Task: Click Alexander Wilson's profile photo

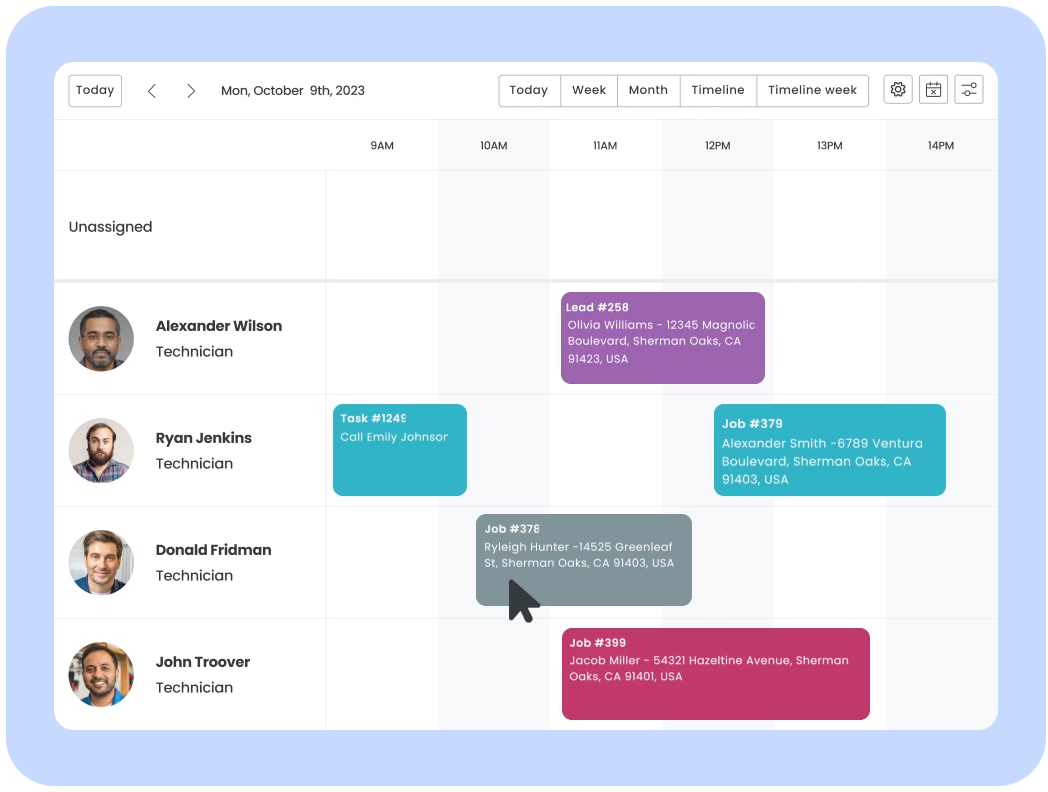Action: click(101, 338)
